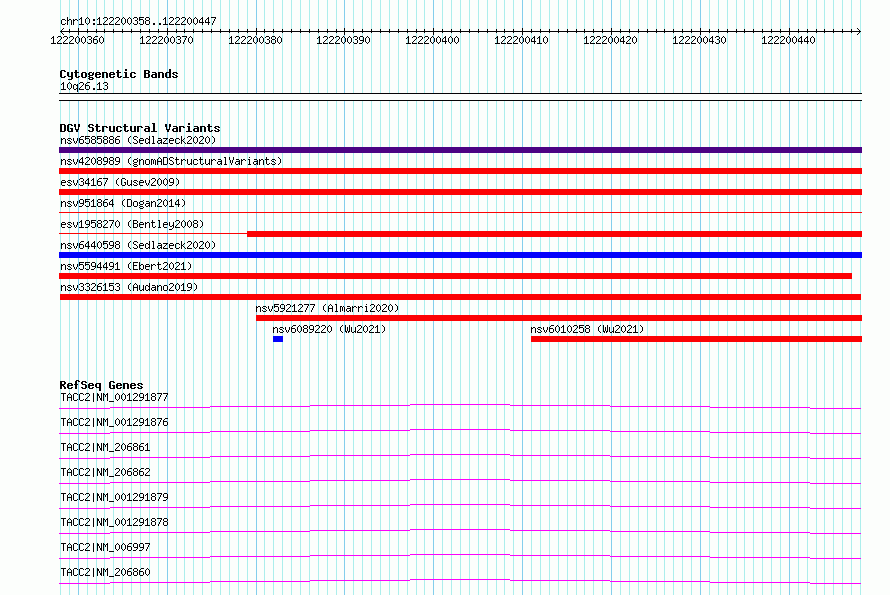Open variant nsv951864 (Dogan2014) label
Viewport: 890px width, 595px height.
(123, 203)
